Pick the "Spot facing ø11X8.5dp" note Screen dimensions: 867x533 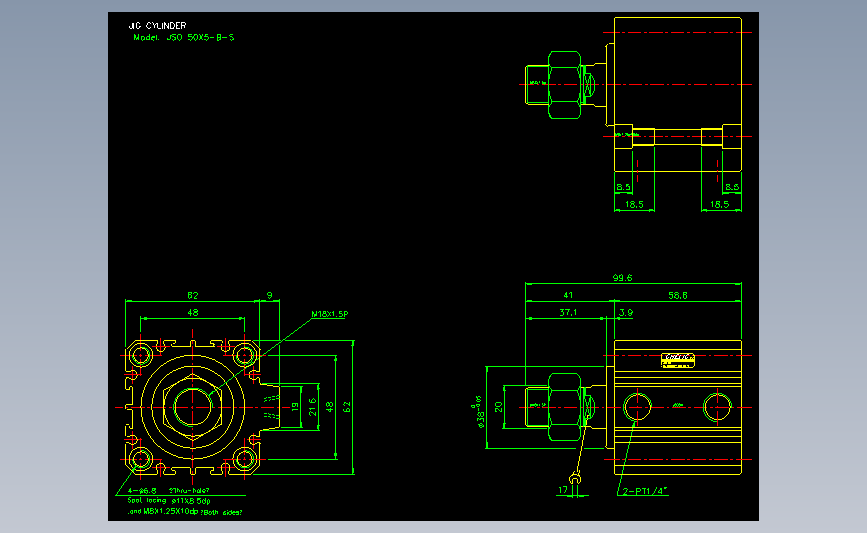click(x=169, y=501)
